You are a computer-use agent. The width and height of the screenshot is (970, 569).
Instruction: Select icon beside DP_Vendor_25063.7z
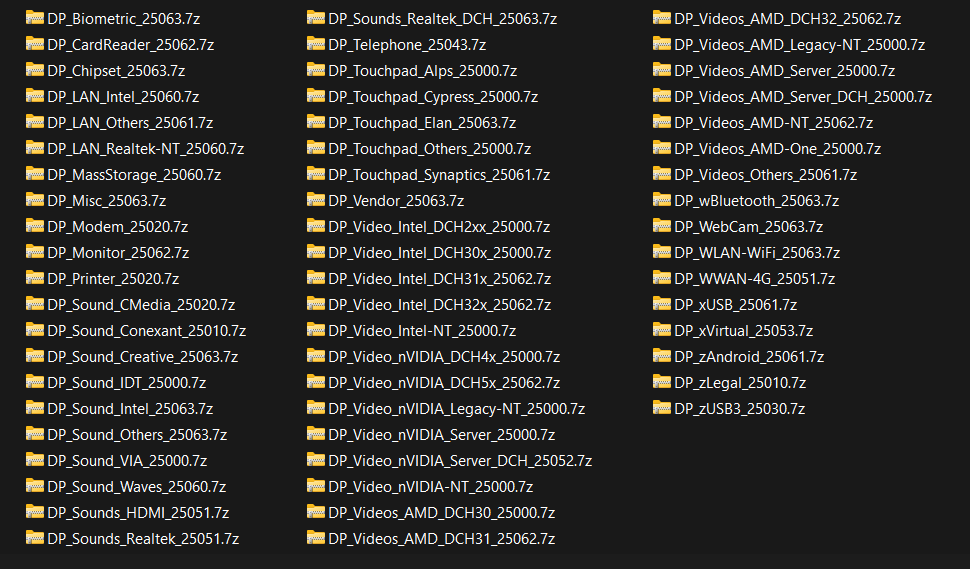tap(315, 199)
